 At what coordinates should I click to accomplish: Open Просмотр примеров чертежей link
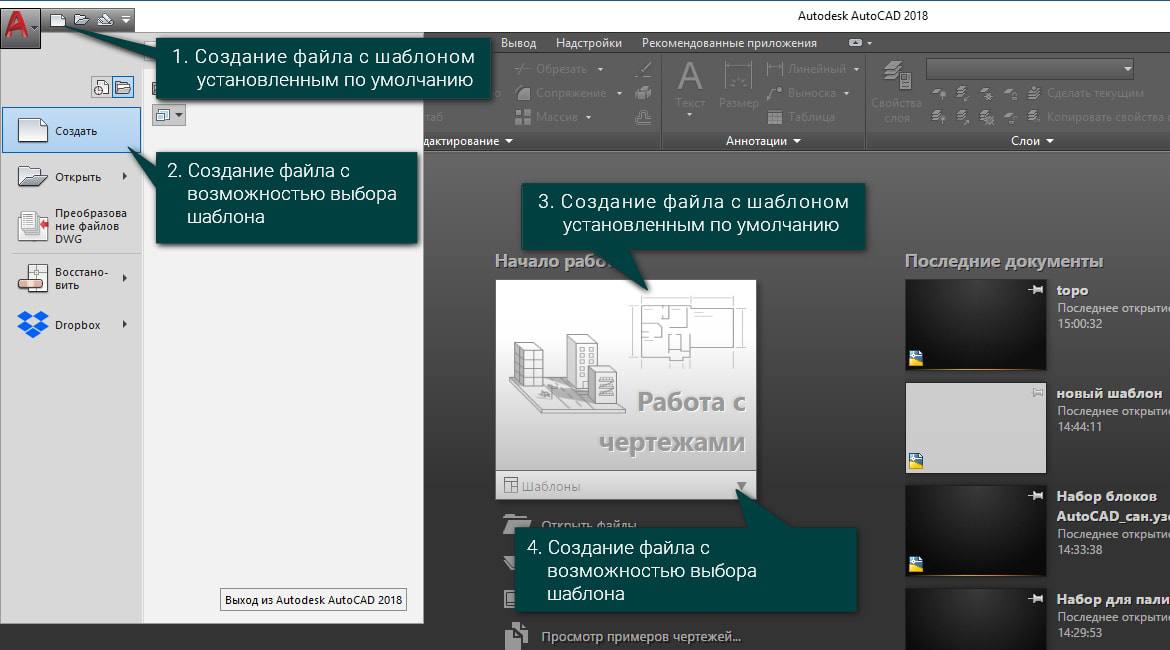pyautogui.click(x=641, y=637)
